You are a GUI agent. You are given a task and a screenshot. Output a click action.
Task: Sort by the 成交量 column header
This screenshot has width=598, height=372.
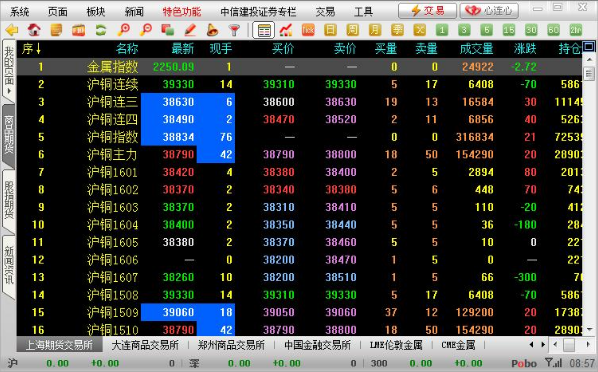(x=476, y=49)
